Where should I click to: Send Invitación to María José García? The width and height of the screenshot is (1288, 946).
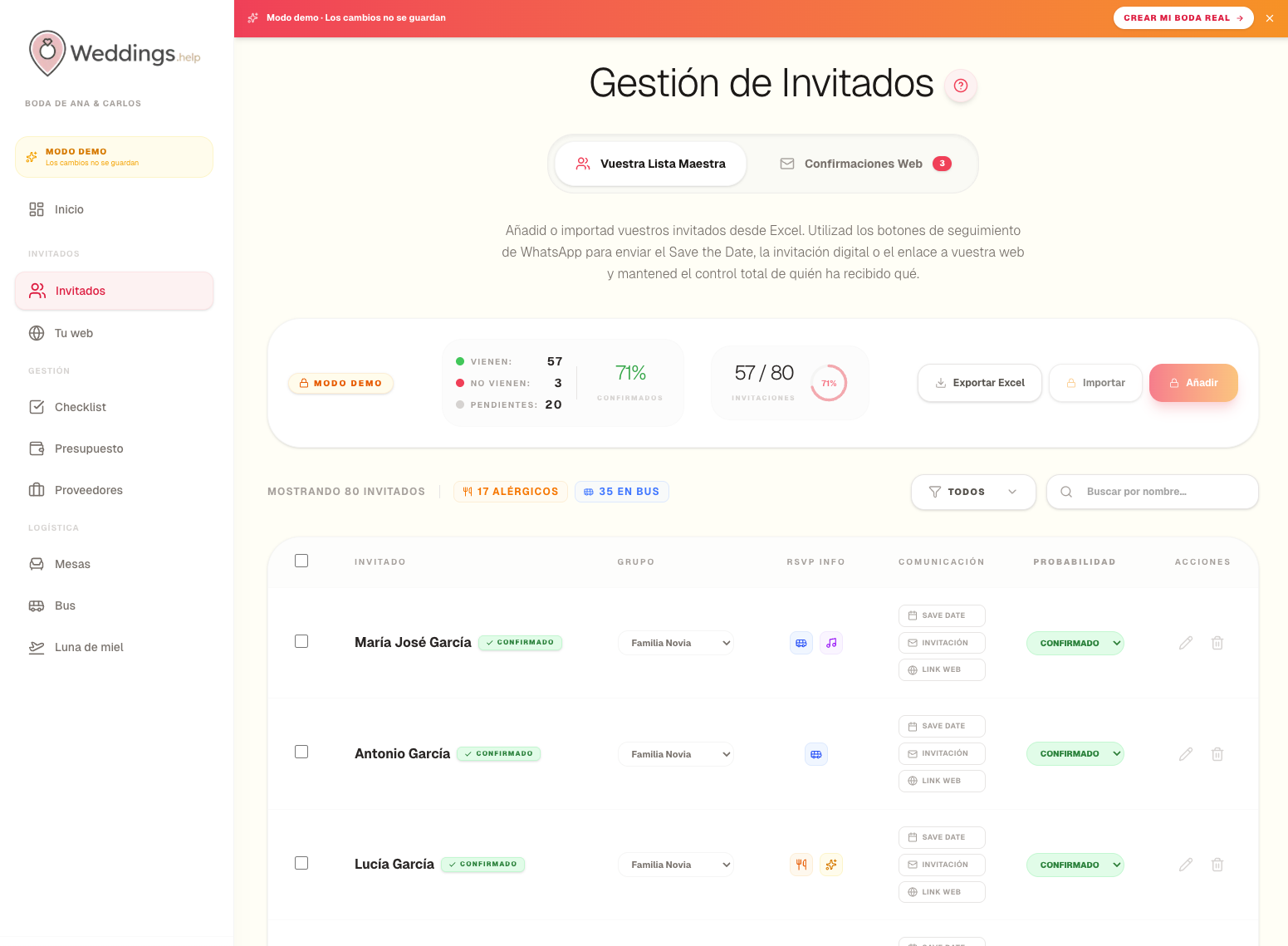(942, 643)
